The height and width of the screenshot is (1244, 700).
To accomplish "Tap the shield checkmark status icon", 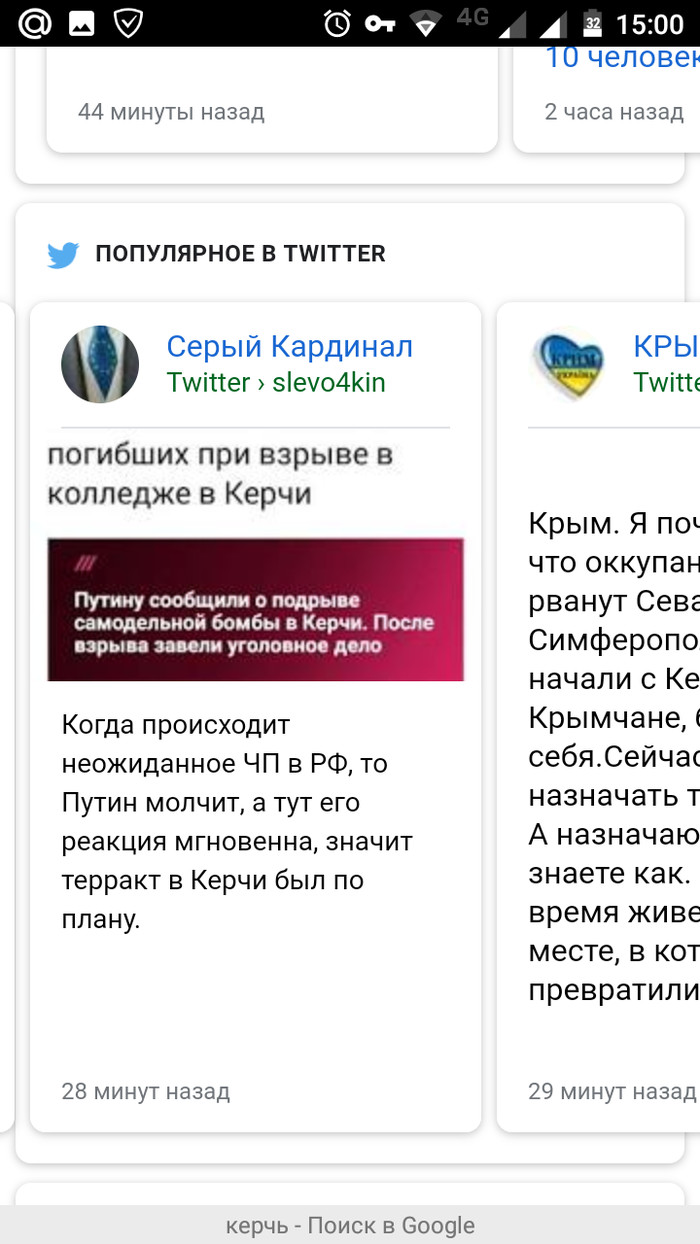I will [128, 23].
